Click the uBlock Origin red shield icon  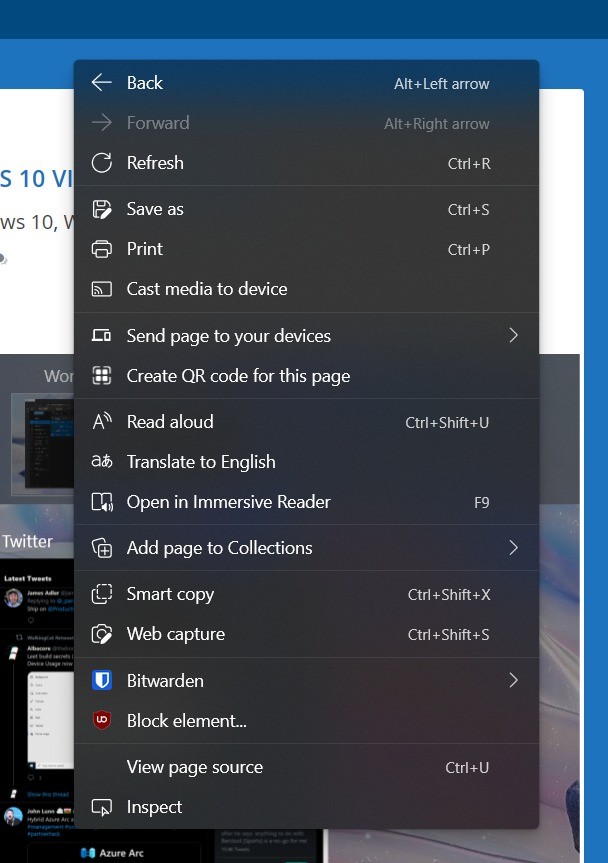point(101,721)
